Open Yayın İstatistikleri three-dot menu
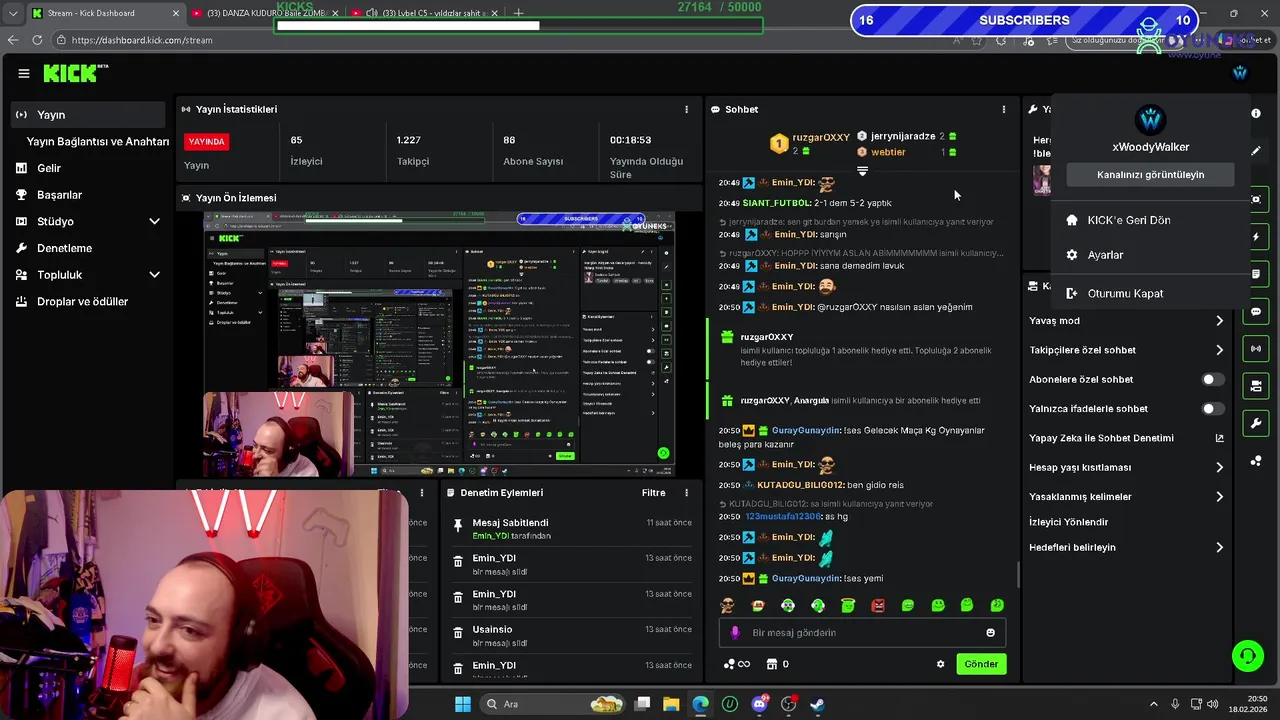The height and width of the screenshot is (720, 1280). coord(686,109)
